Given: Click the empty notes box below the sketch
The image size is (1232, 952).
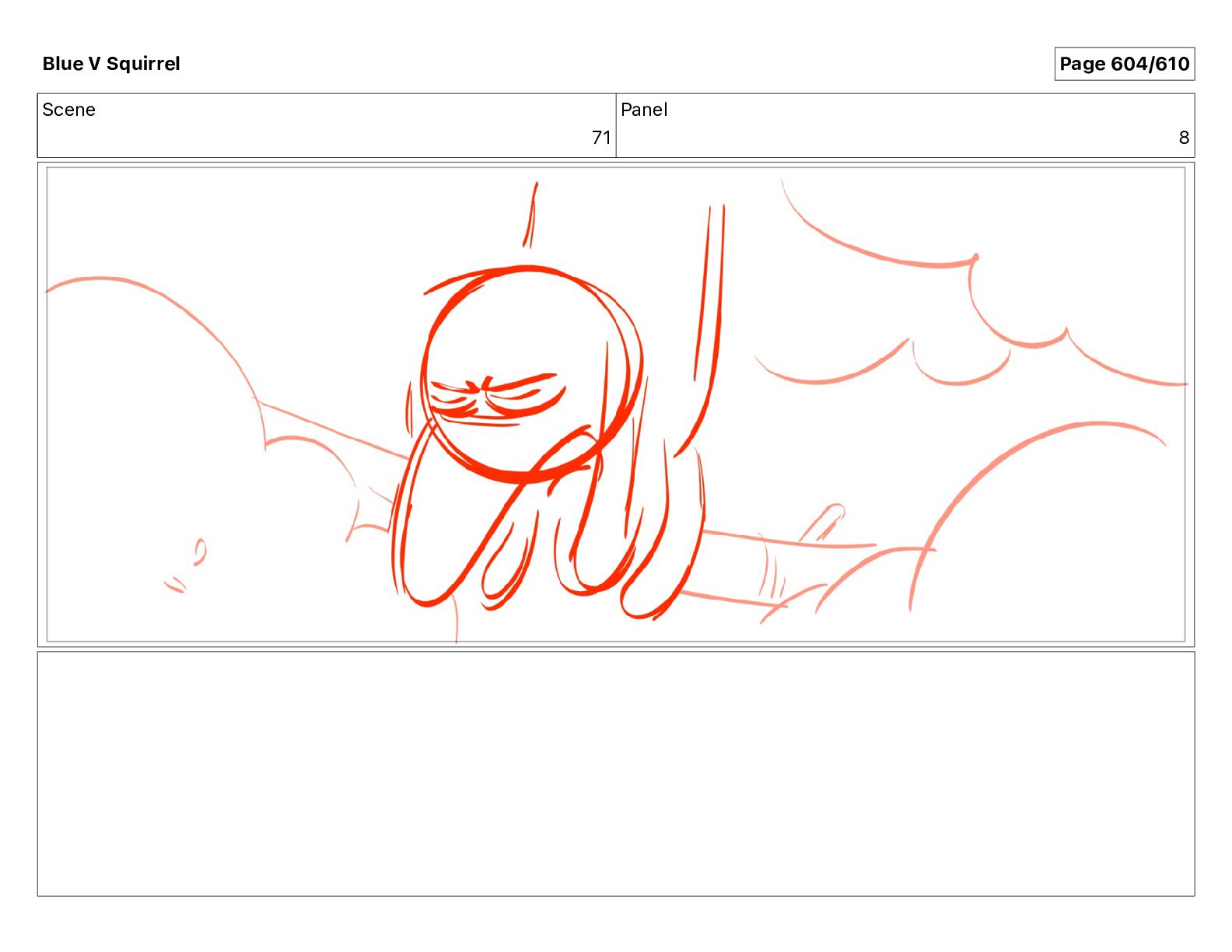Looking at the screenshot, I should coord(616,774).
